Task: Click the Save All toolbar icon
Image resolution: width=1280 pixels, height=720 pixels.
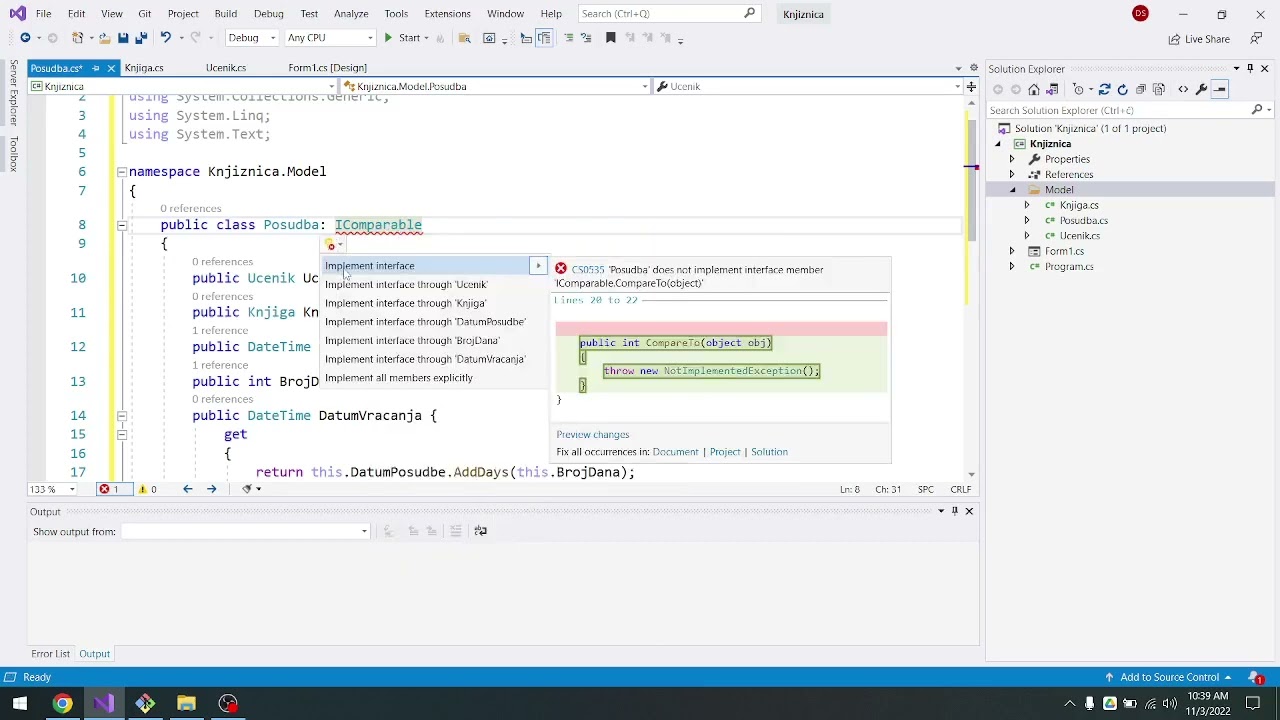Action: pyautogui.click(x=141, y=38)
